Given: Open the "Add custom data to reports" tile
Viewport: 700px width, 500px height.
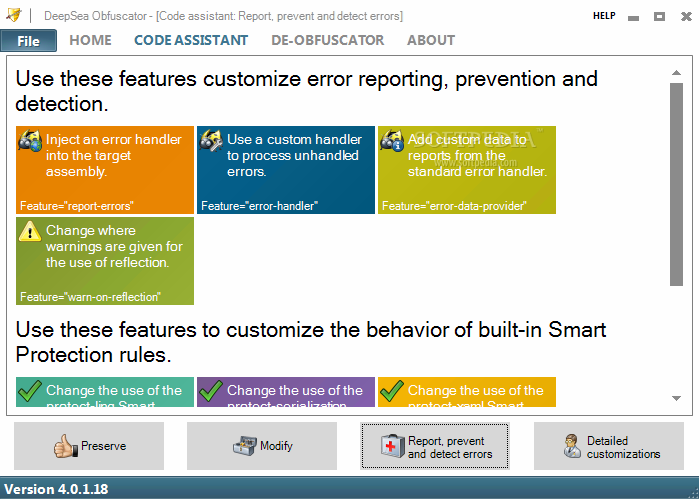Looking at the screenshot, I should click(467, 170).
